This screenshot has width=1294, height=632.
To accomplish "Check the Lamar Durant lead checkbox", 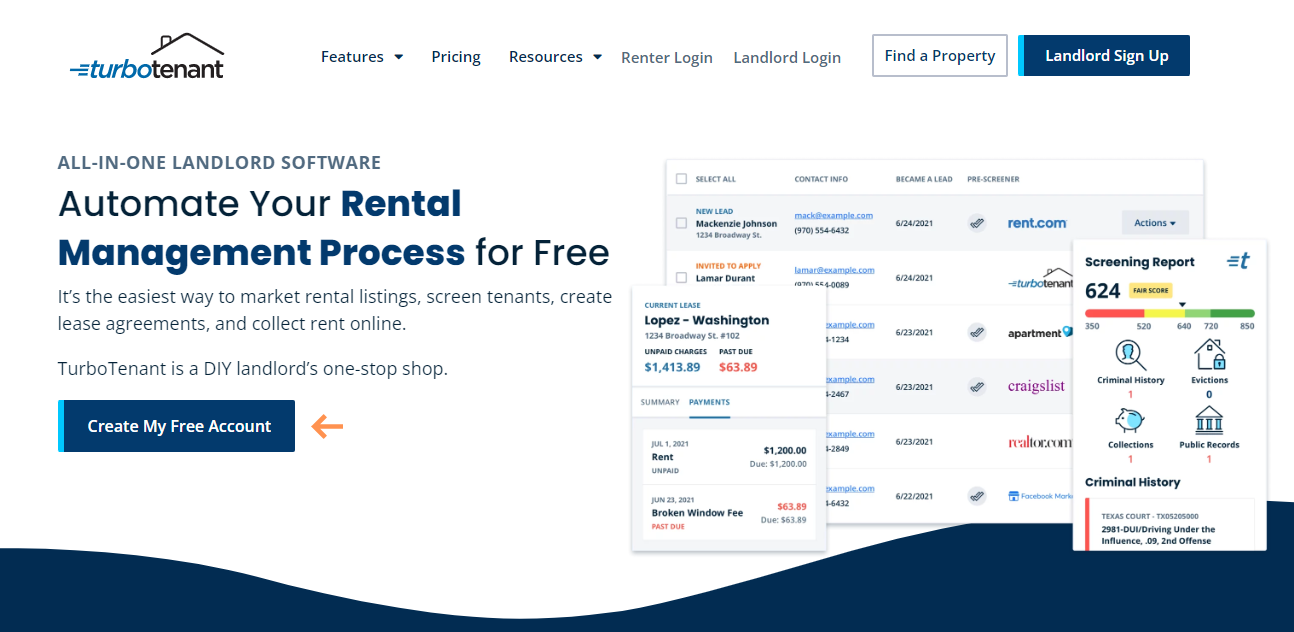I will (x=681, y=277).
